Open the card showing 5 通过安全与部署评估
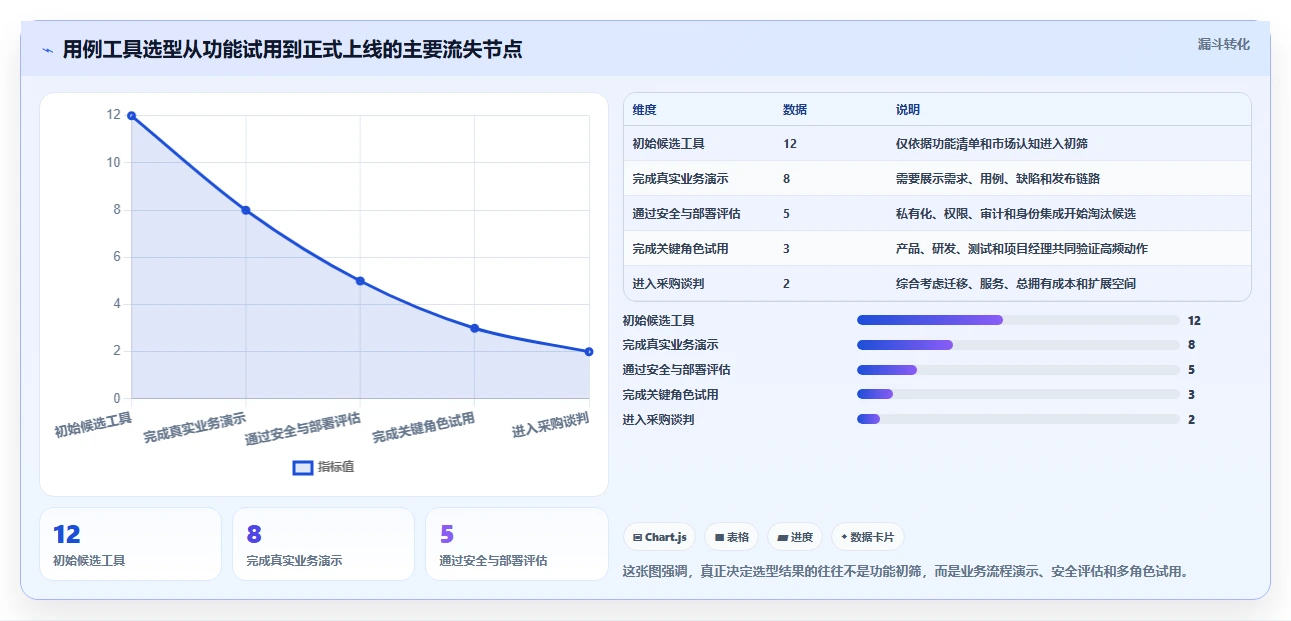 click(x=516, y=544)
